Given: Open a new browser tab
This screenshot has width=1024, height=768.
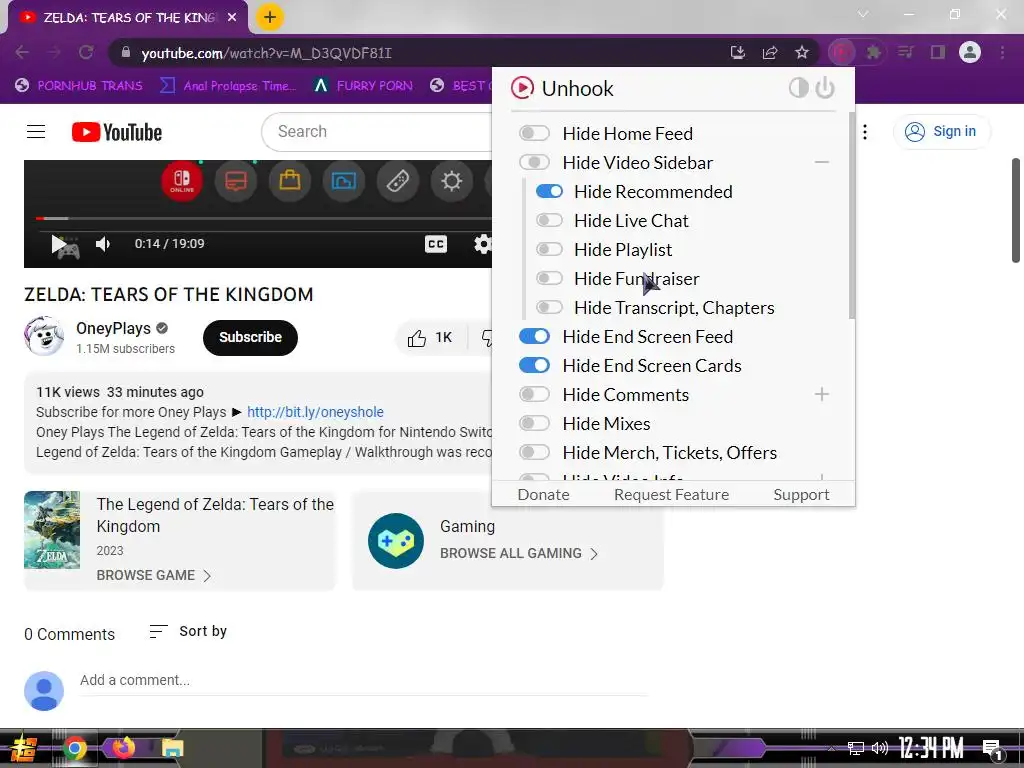Looking at the screenshot, I should [270, 17].
